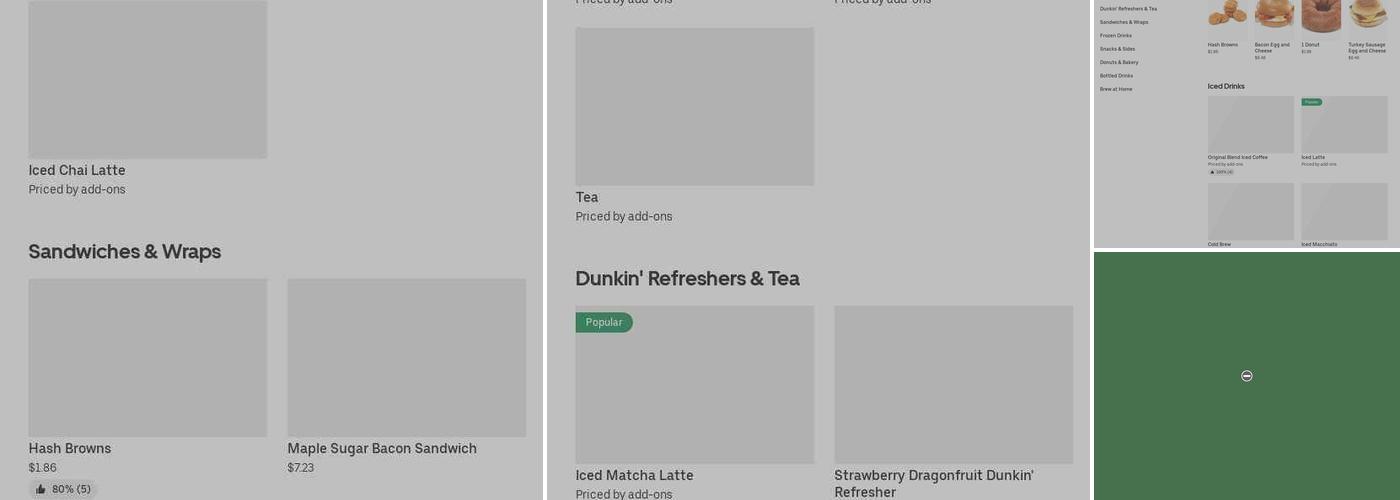Go to Dunkin' Refreshers & Tea in sidebar menu
Screen dimensions: 1400x500
(x=1128, y=8)
